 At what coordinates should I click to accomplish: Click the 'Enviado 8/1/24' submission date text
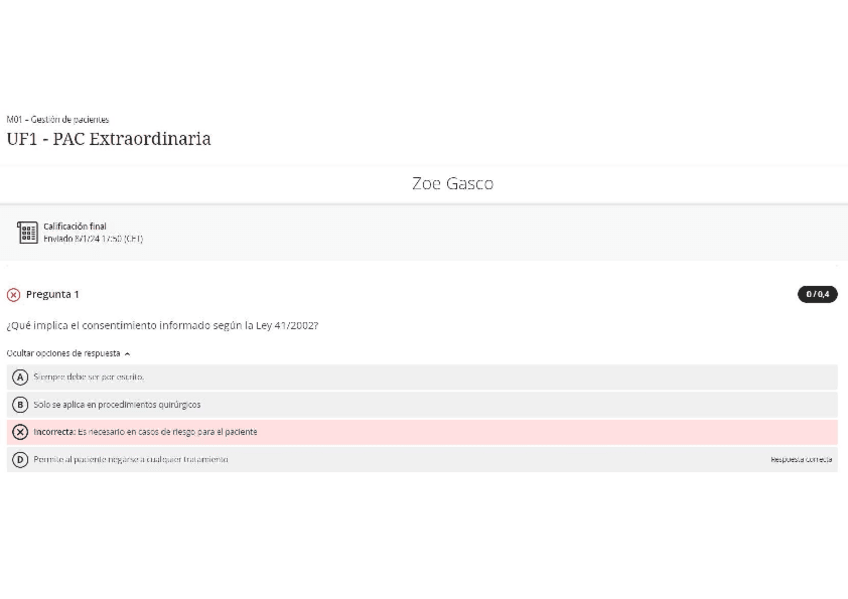point(93,239)
